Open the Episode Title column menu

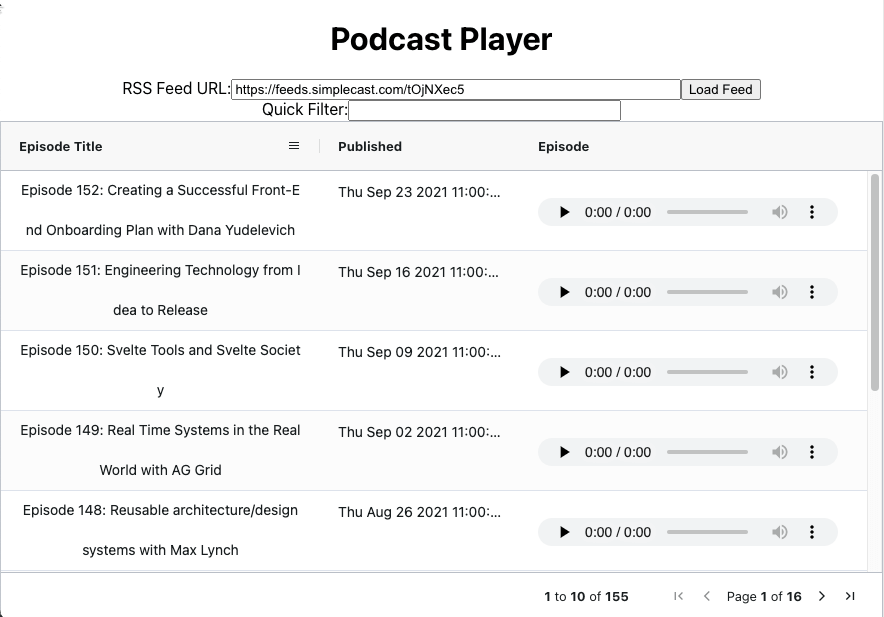tap(293, 146)
